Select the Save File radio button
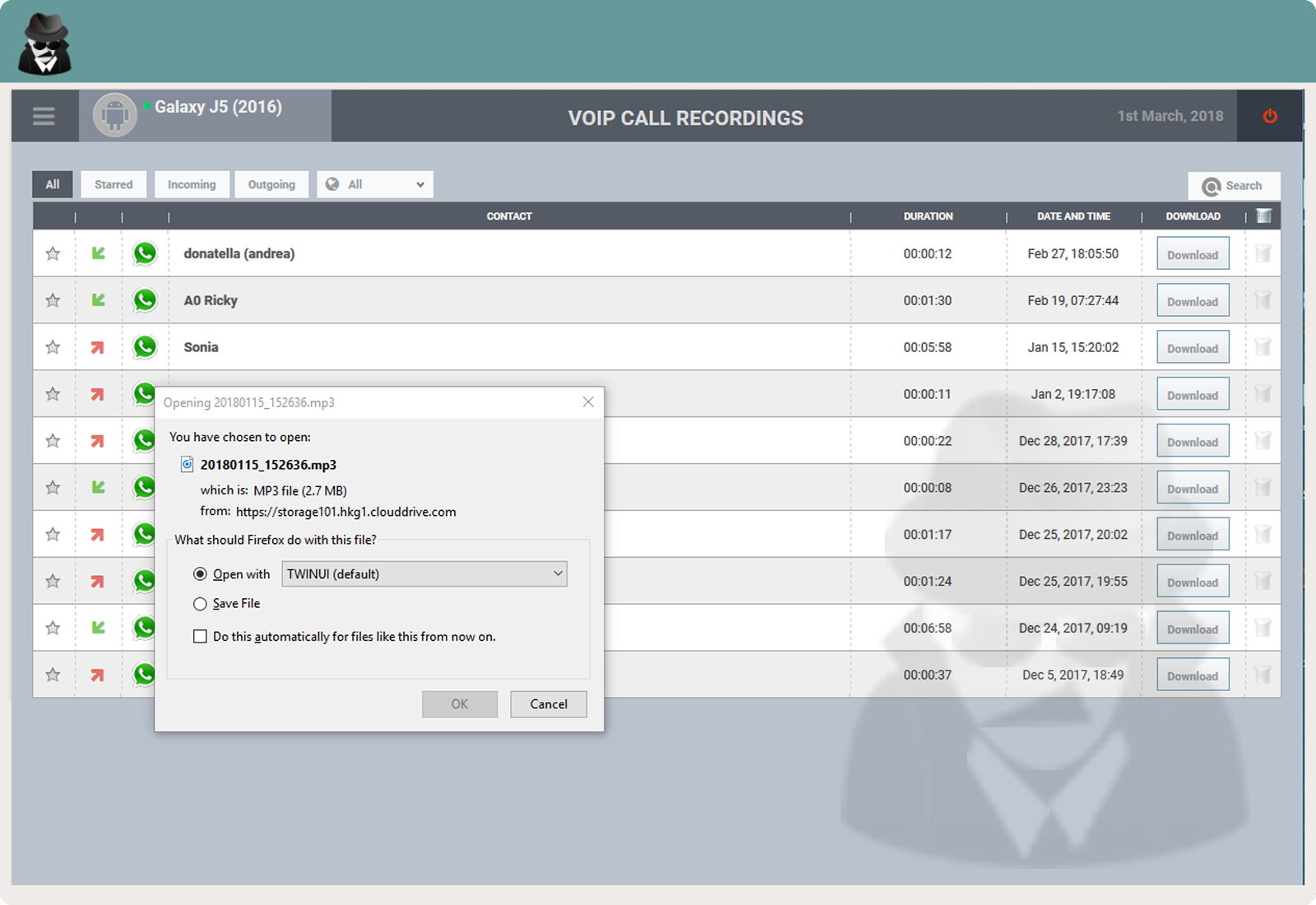Screen dimensions: 1316x905 pos(200,603)
